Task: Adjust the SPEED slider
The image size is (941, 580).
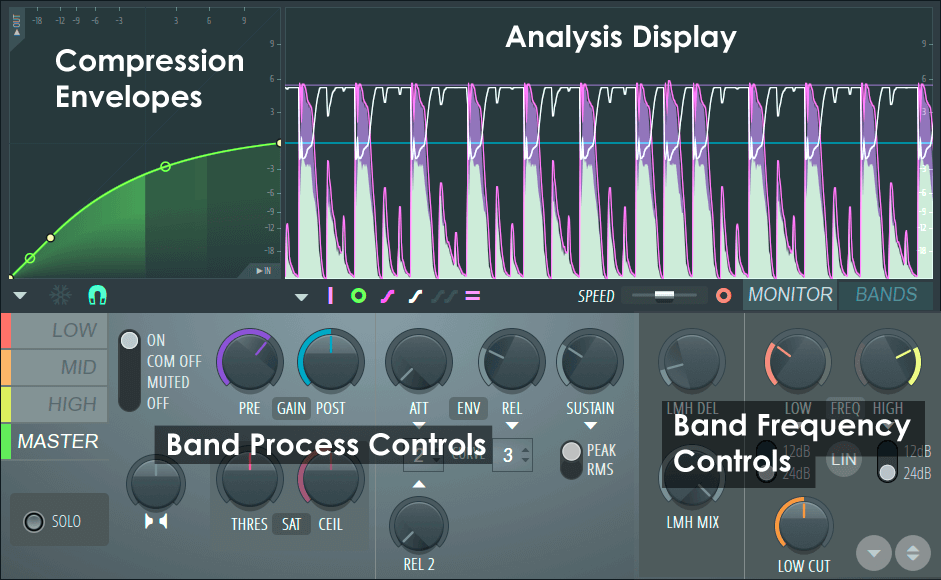Action: (664, 295)
